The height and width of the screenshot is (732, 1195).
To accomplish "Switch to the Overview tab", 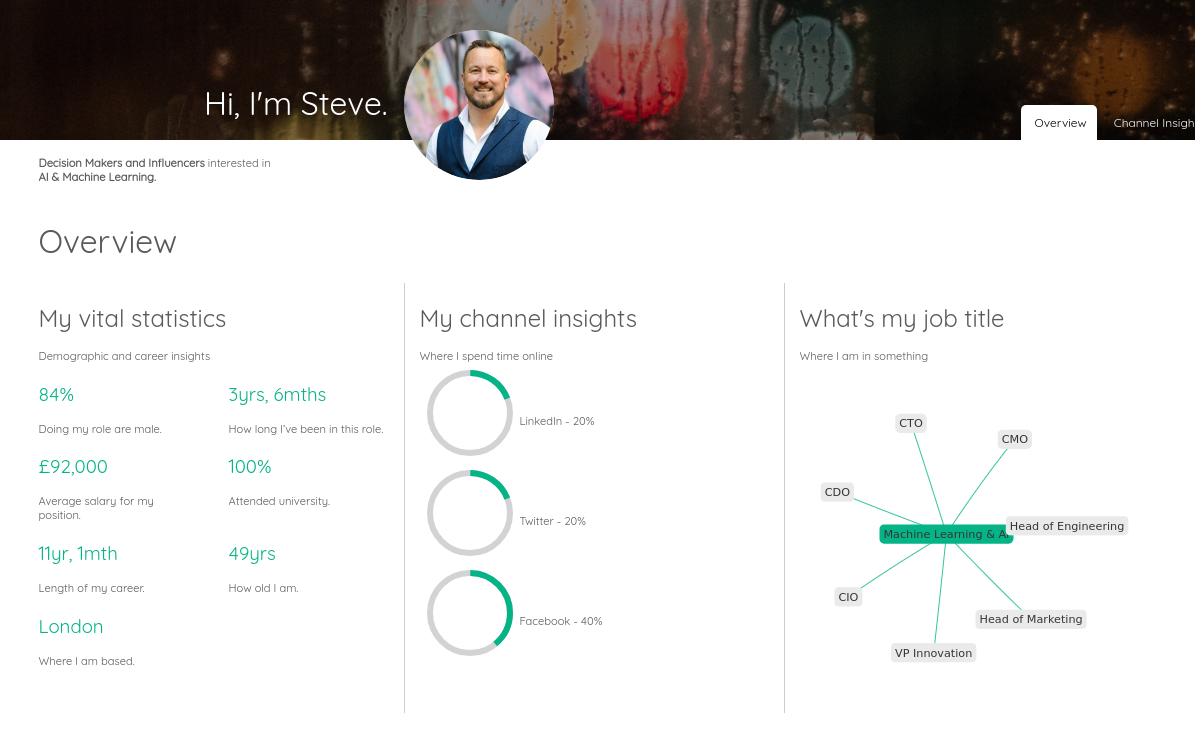I will (x=1059, y=123).
